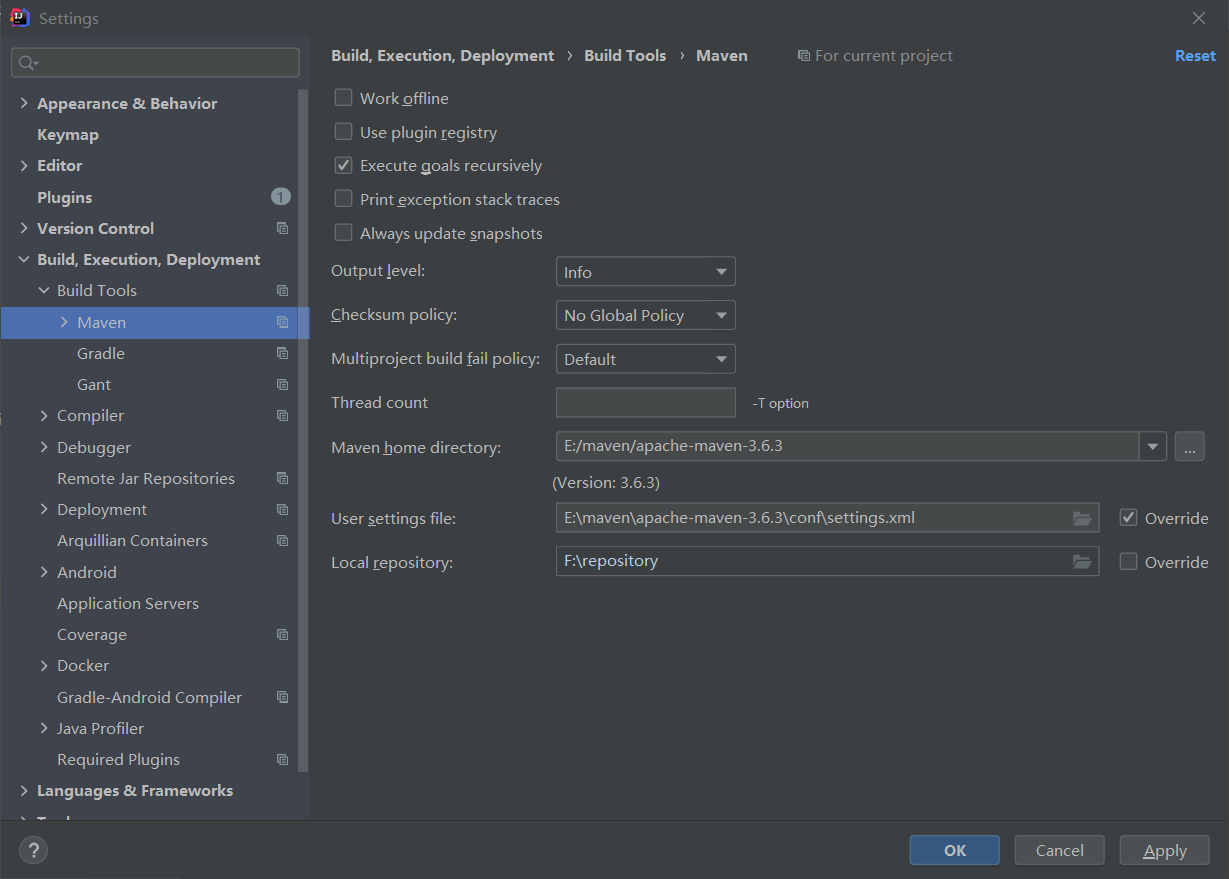Click browse button for Maven home
Viewport: 1229px width, 879px height.
pos(1189,446)
